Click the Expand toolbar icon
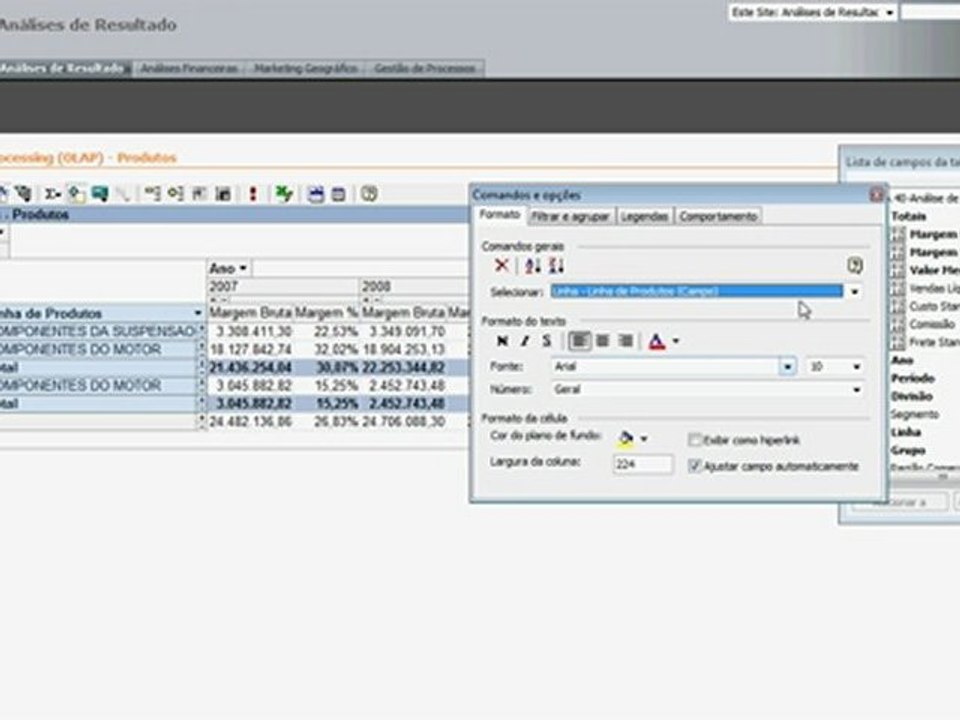 coord(176,194)
